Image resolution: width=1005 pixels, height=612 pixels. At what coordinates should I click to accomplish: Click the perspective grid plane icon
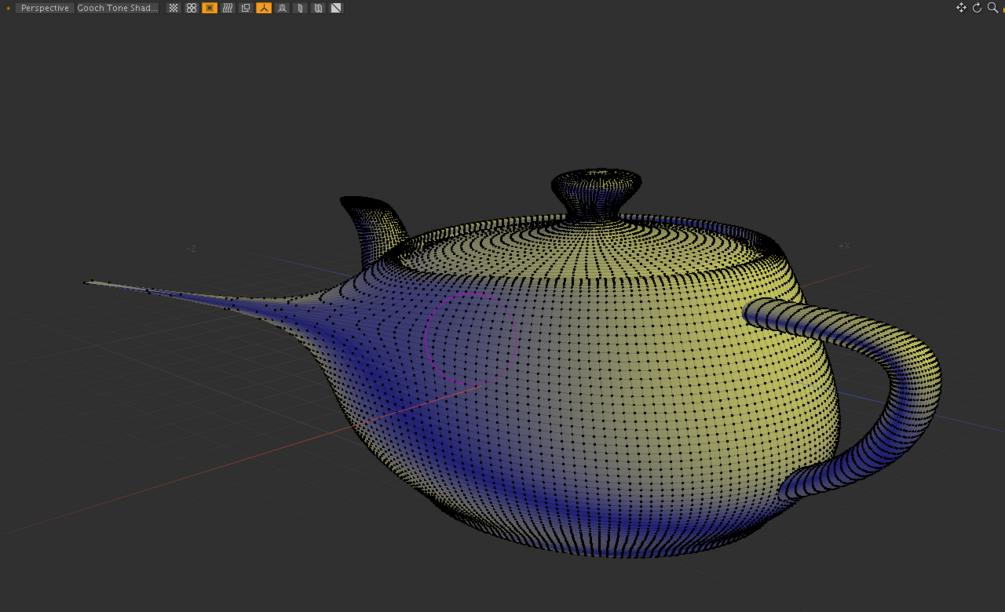282,8
